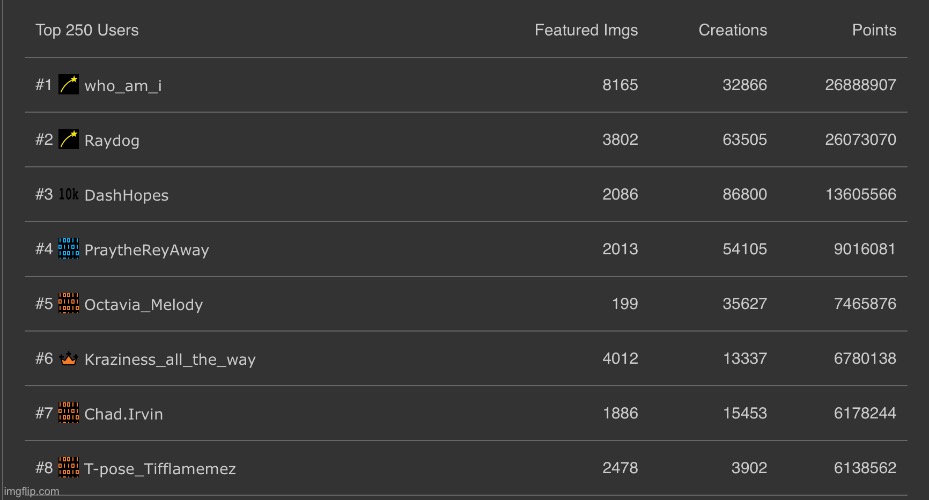
Task: Open Kraziness_all_the_way profile link
Action: point(170,360)
